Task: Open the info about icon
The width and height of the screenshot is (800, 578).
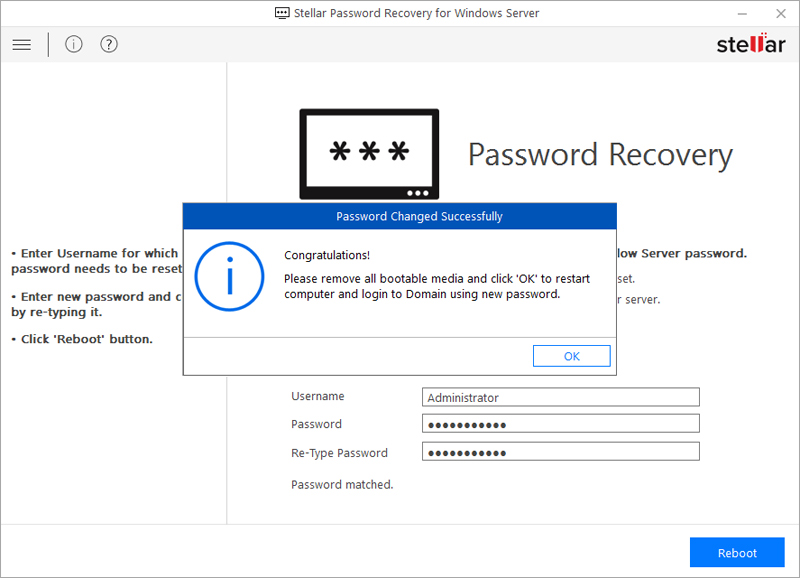Action: pyautogui.click(x=73, y=44)
